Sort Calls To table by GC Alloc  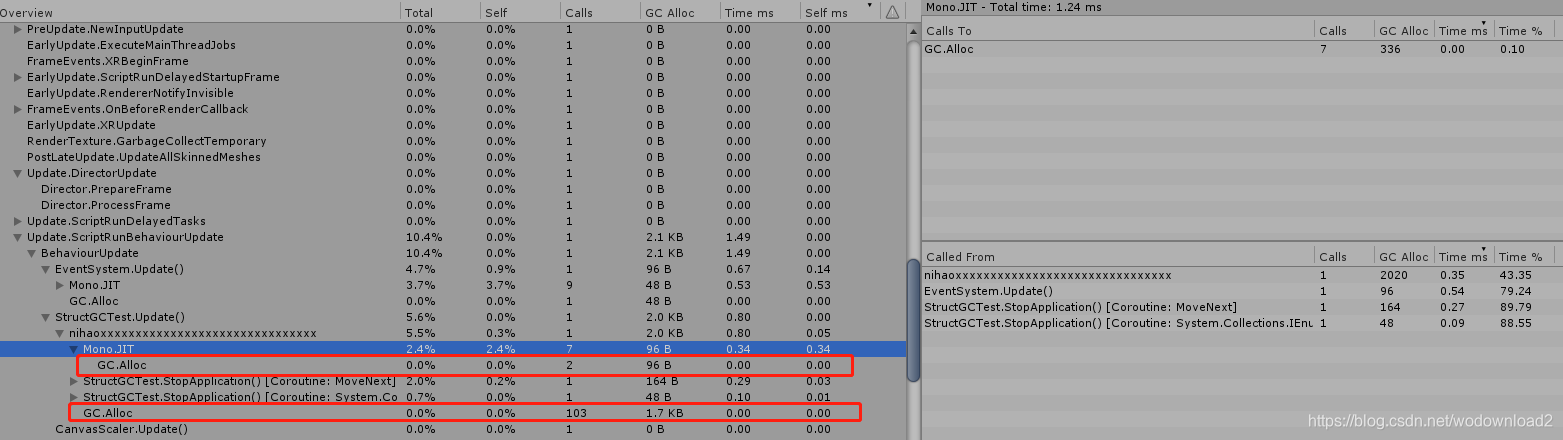(1403, 31)
